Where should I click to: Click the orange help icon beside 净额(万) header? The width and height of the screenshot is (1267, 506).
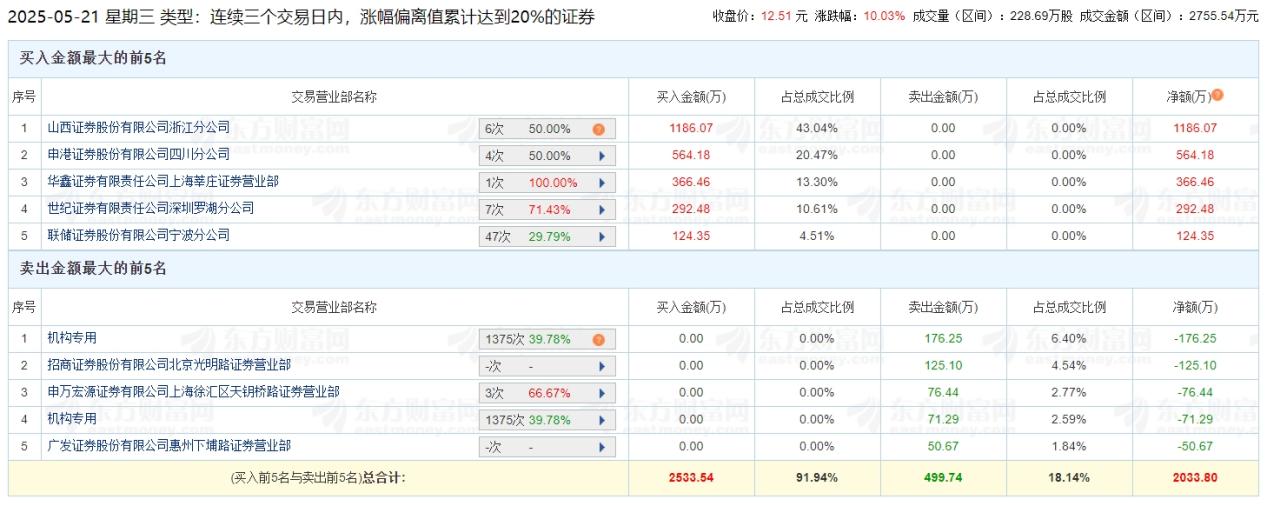pyautogui.click(x=1217, y=96)
